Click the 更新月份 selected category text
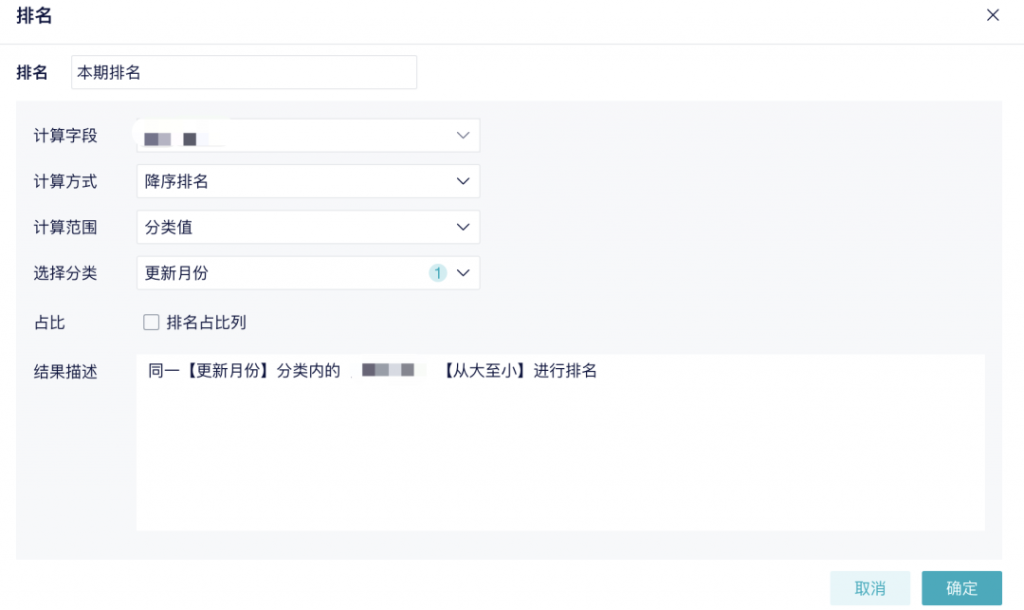 [x=177, y=273]
